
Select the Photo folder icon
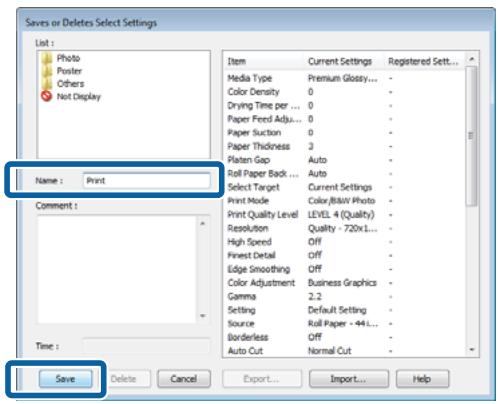(47, 58)
